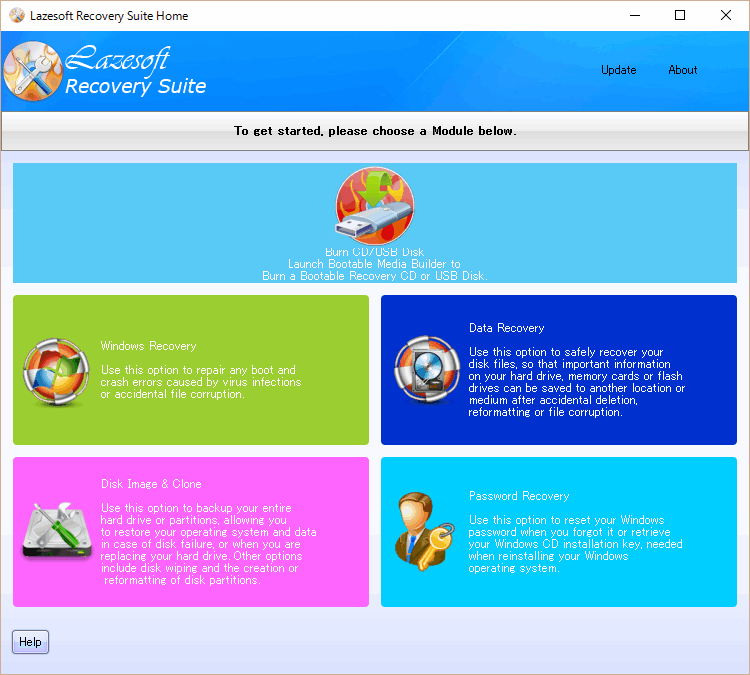Click 'Use this option to reset your Windows' description

[x=575, y=544]
